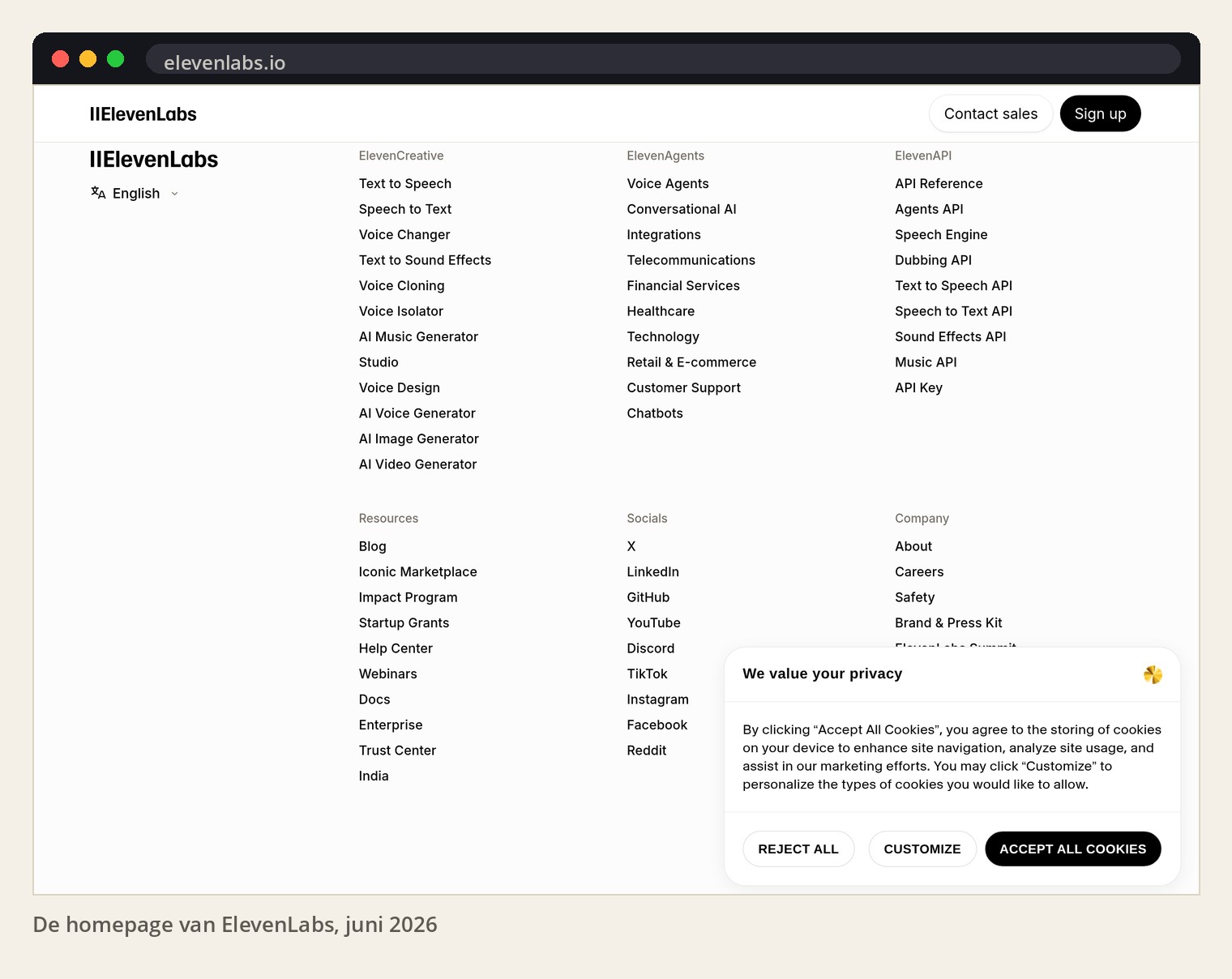Open the Text to Speech link
This screenshot has width=1232, height=979.
click(x=405, y=184)
